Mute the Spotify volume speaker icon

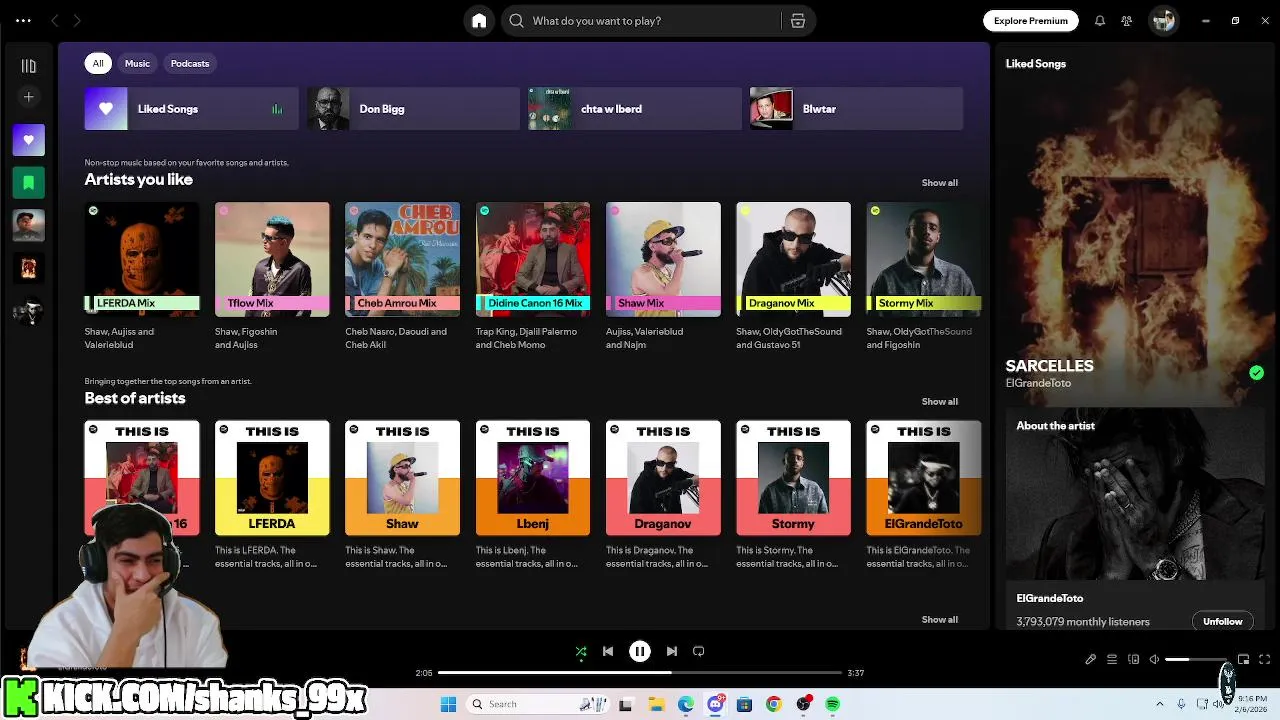pyautogui.click(x=1154, y=660)
